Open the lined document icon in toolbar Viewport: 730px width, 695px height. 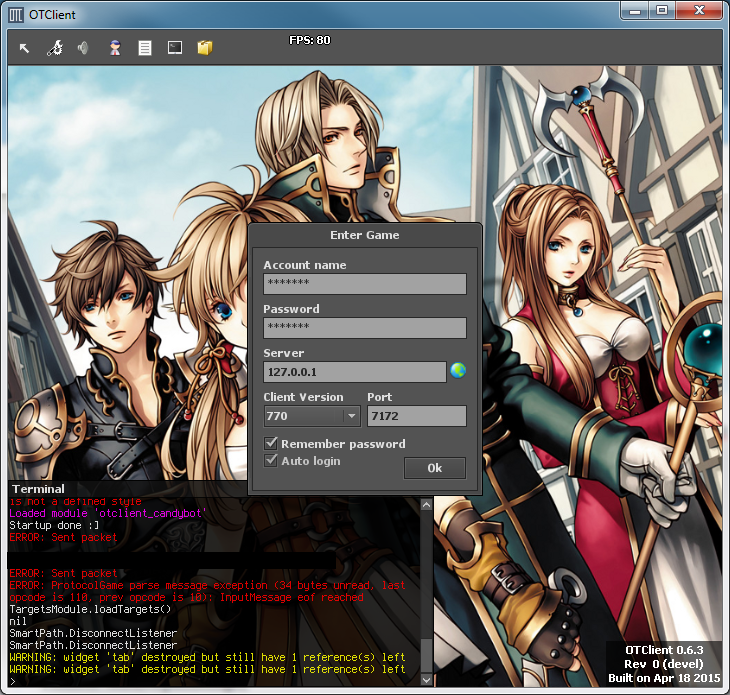point(145,47)
